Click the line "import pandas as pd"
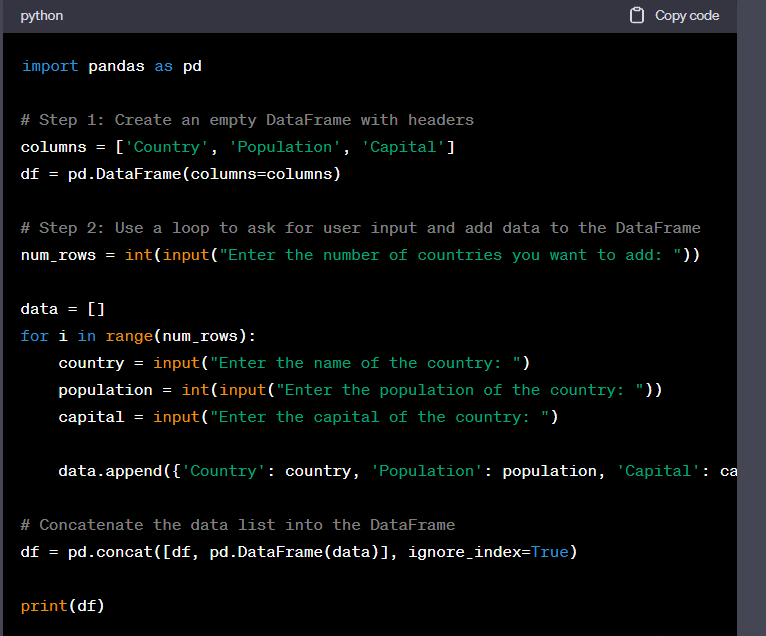 [111, 66]
